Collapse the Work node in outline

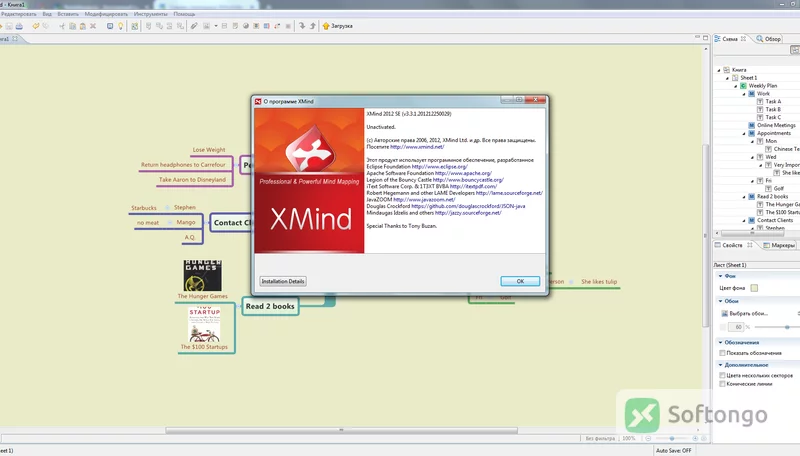[x=744, y=94]
